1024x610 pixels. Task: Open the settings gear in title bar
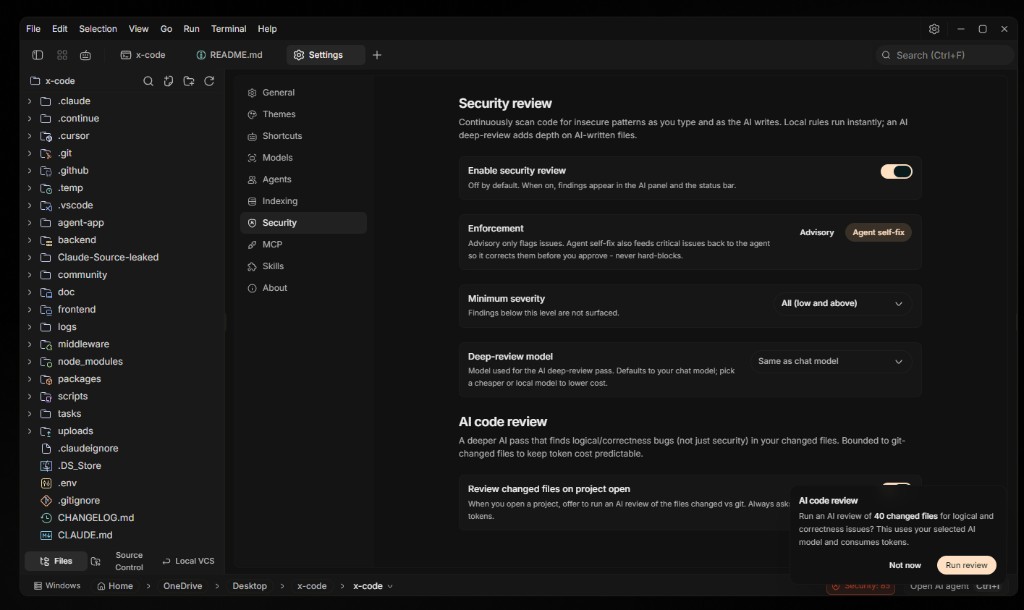(934, 29)
